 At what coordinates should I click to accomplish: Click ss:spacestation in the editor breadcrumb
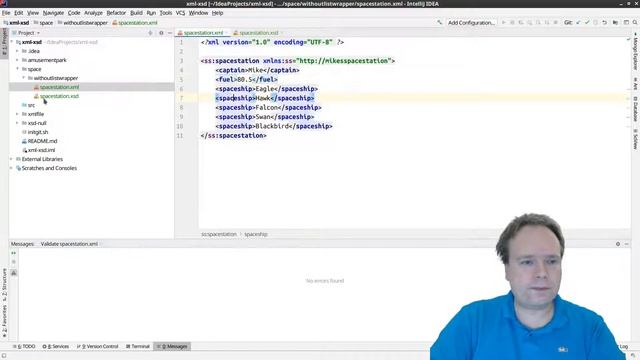click(x=219, y=234)
